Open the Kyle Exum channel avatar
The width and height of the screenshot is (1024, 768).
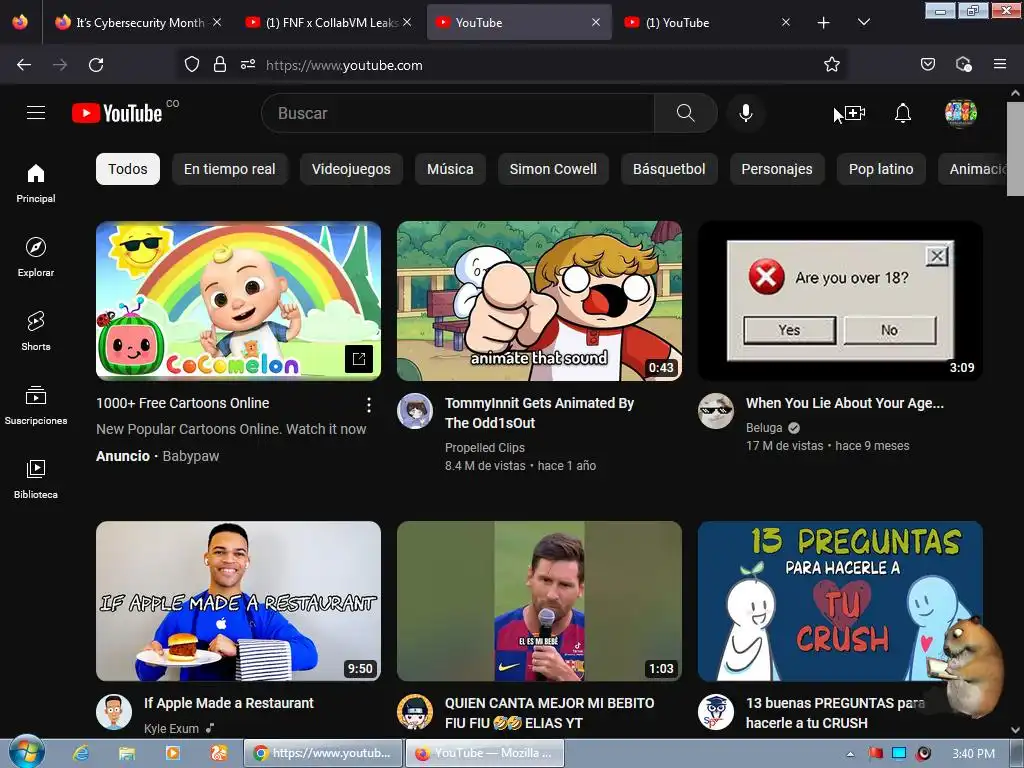tap(114, 711)
